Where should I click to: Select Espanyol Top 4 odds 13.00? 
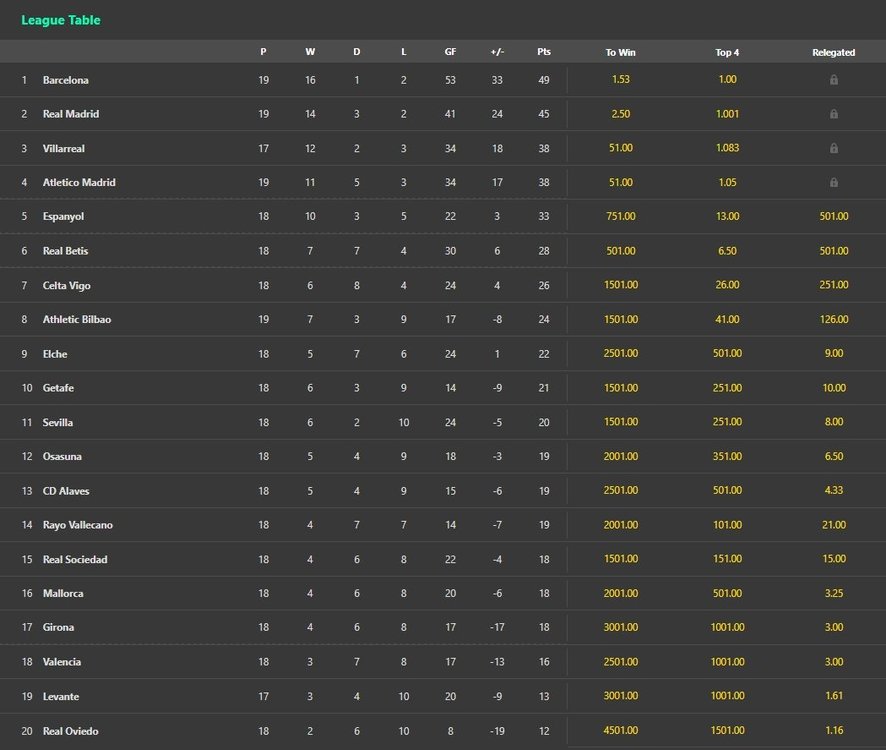point(727,217)
